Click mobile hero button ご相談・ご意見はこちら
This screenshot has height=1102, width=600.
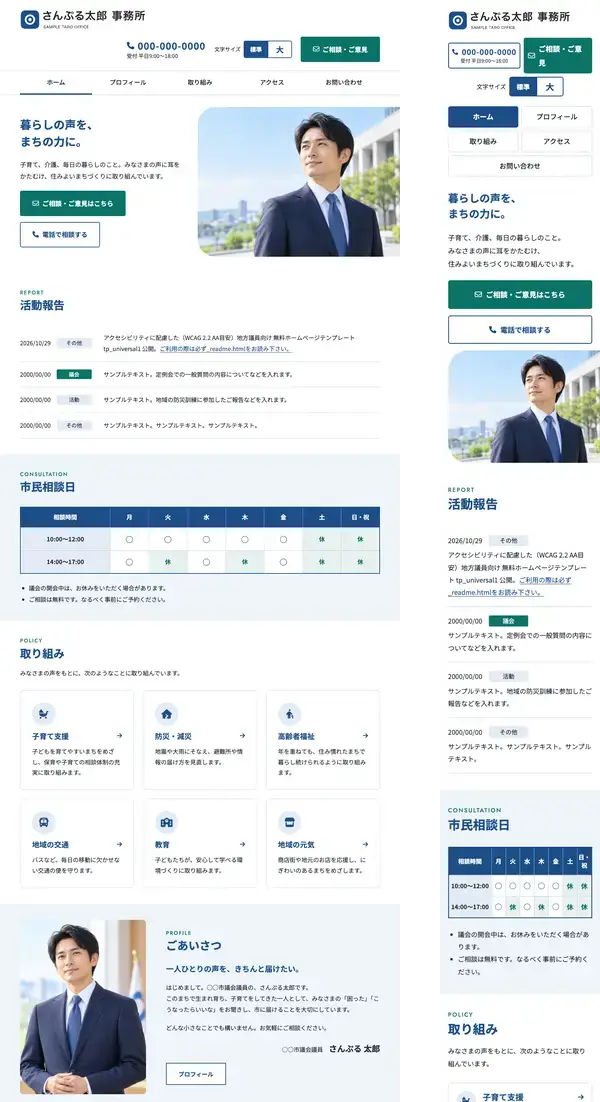click(x=520, y=294)
